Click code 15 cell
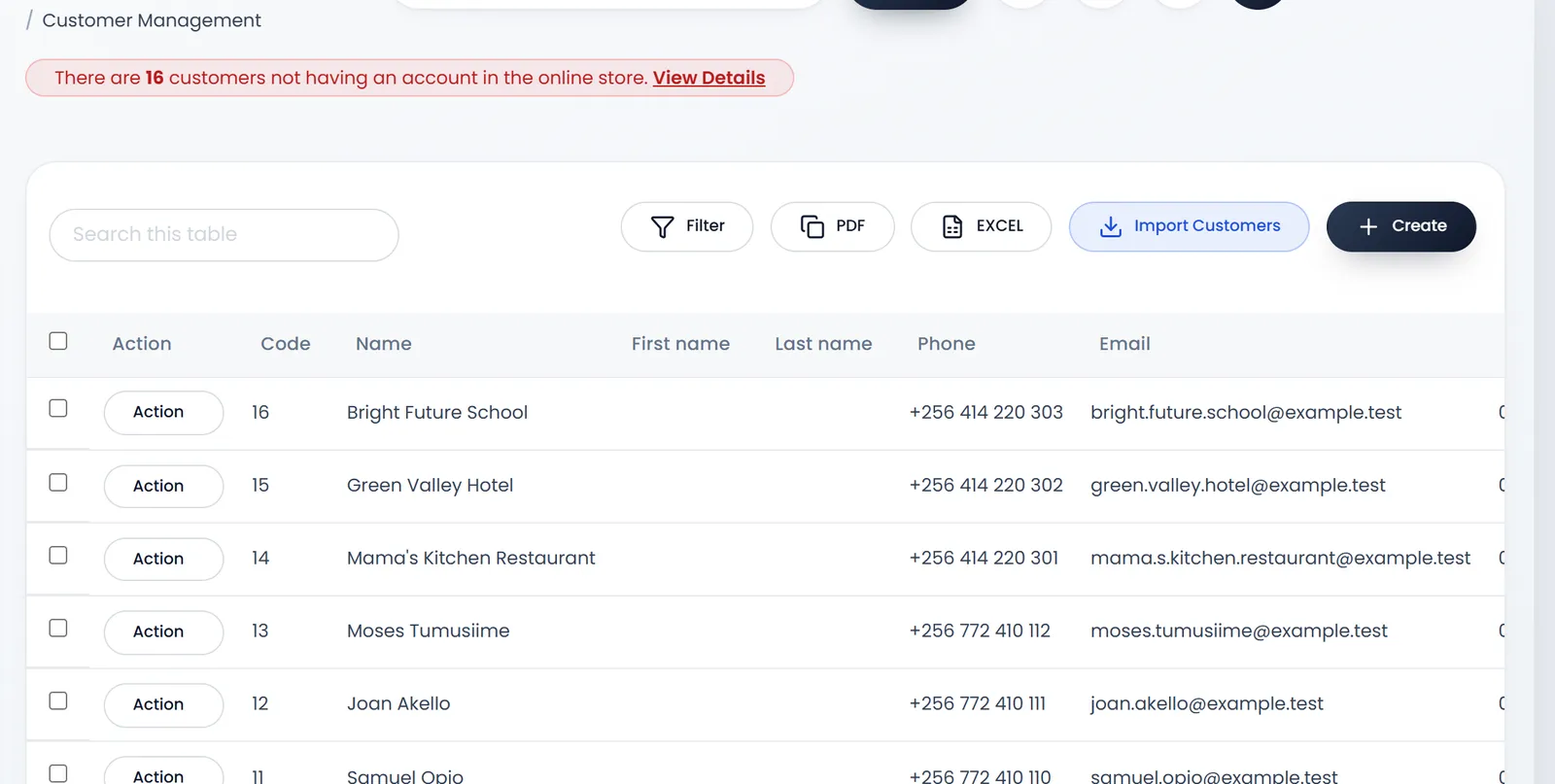Screen dimensions: 1555x784 tap(260, 486)
